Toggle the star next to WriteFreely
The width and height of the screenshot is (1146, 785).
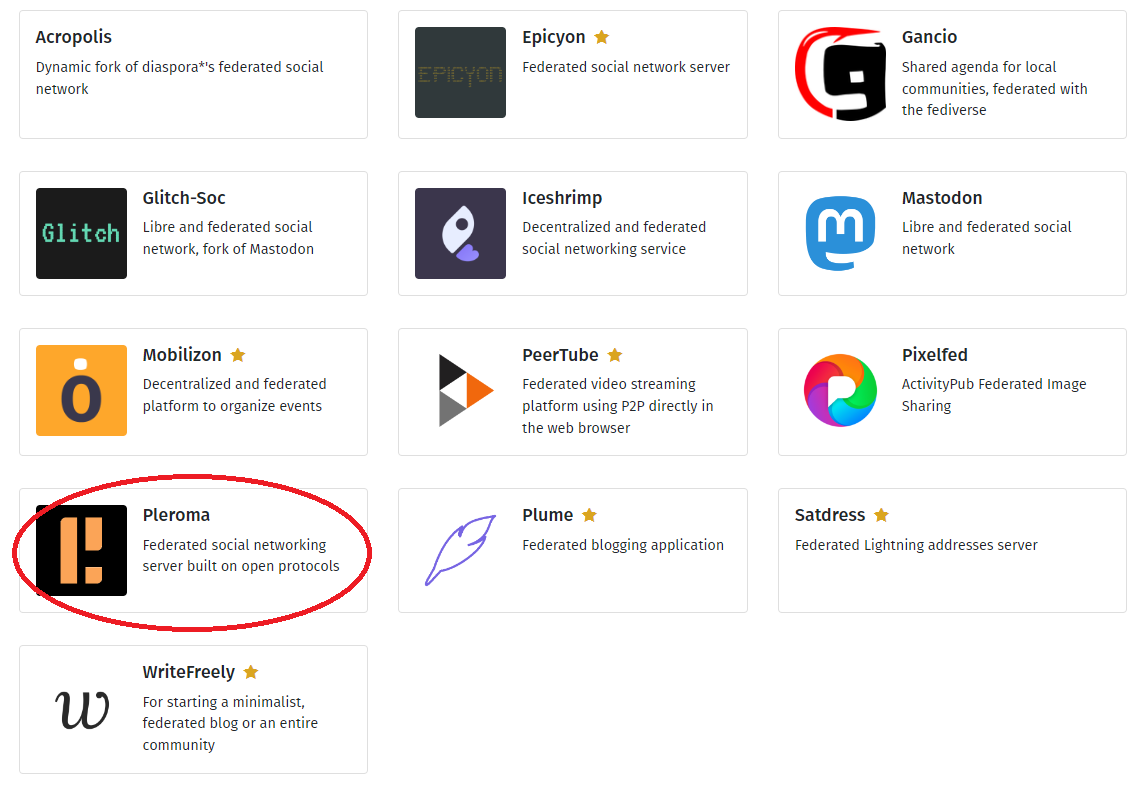point(250,671)
